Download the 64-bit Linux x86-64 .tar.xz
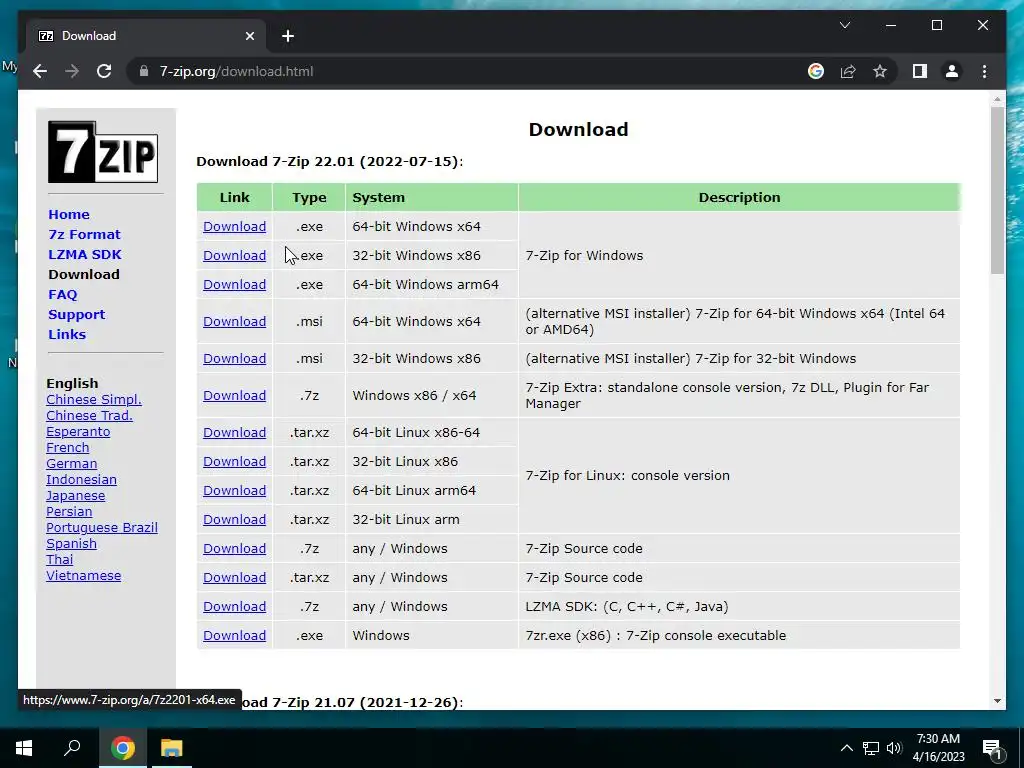This screenshot has height=768, width=1024. (234, 432)
